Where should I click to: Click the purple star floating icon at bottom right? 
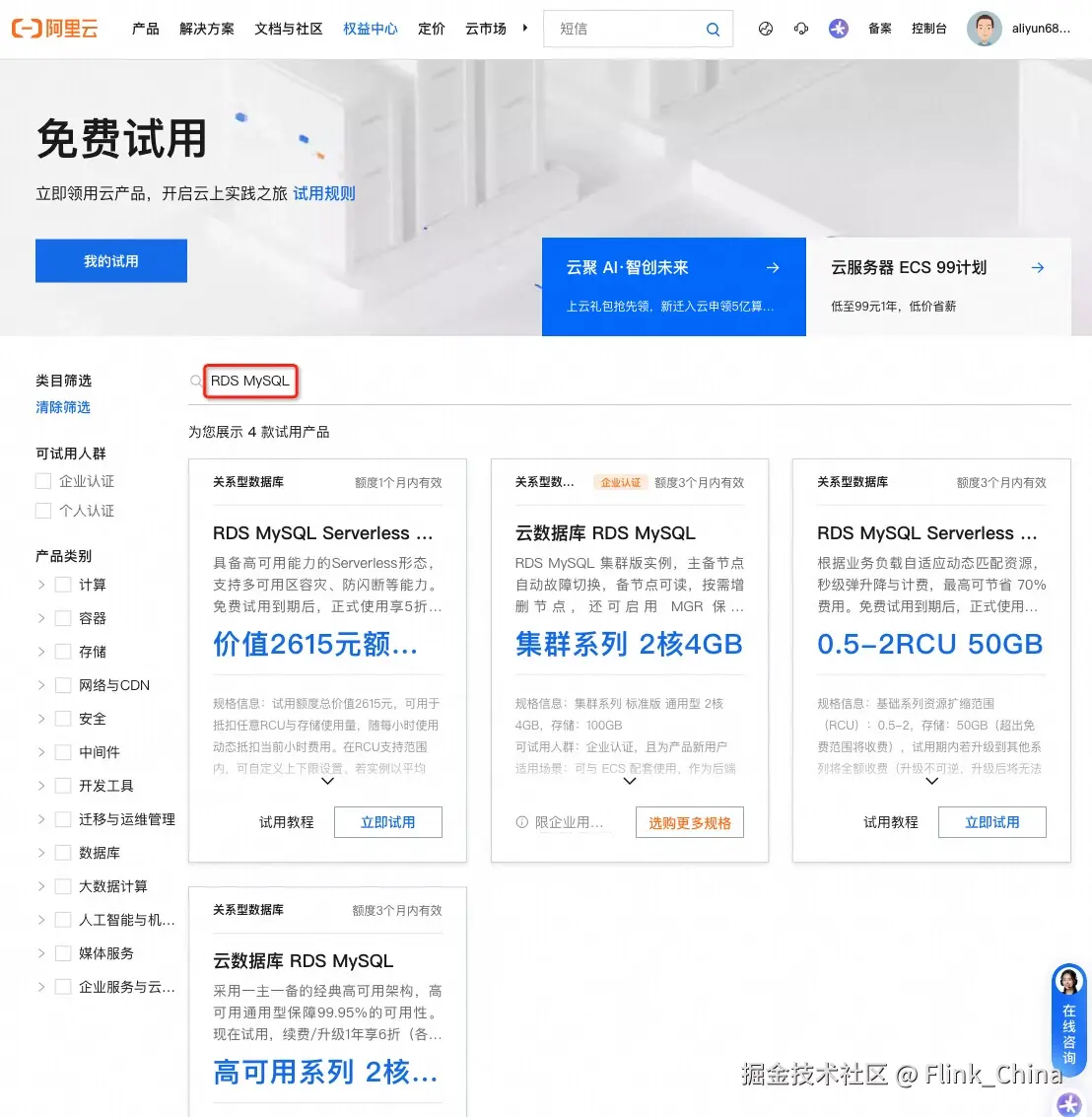pyautogui.click(x=1069, y=1104)
